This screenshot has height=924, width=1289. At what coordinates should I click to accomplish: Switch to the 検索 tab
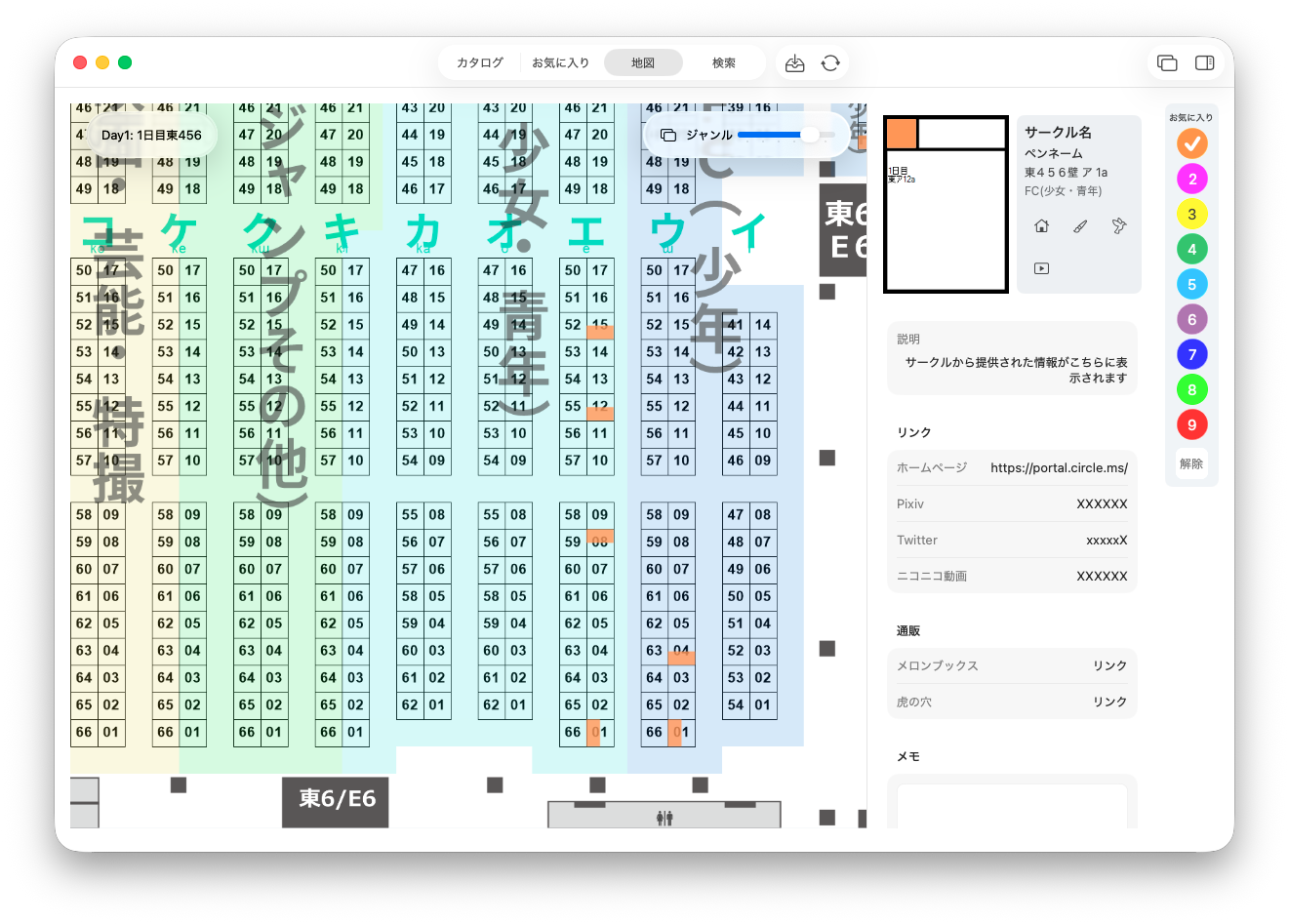pyautogui.click(x=724, y=63)
